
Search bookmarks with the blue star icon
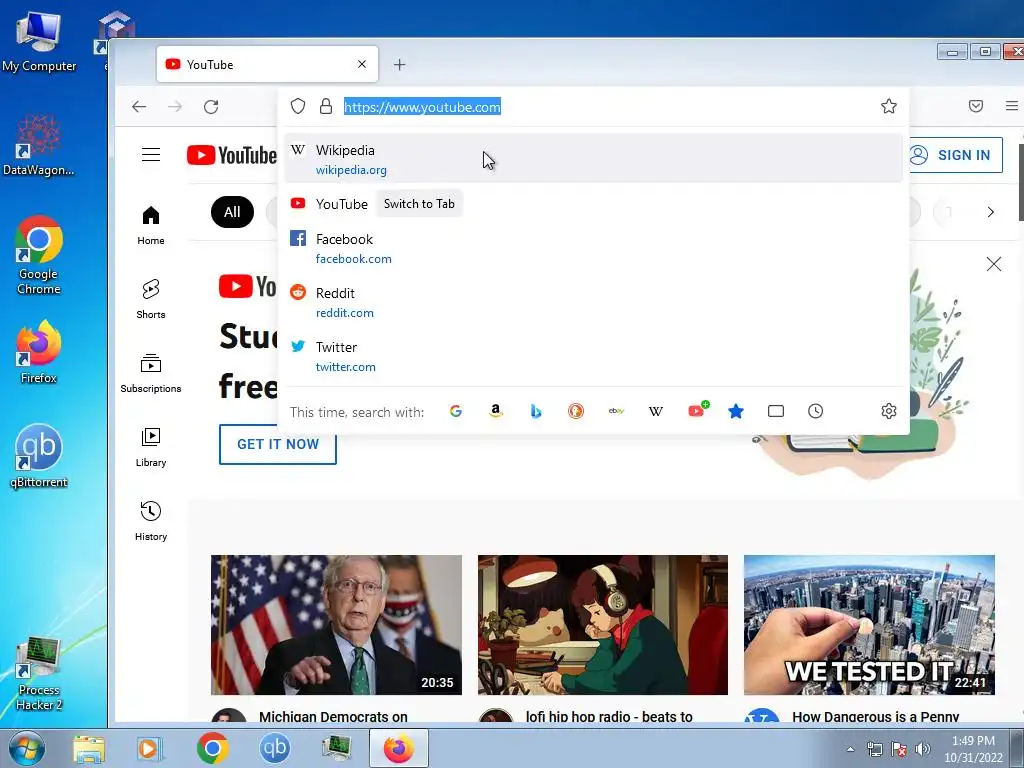click(736, 411)
